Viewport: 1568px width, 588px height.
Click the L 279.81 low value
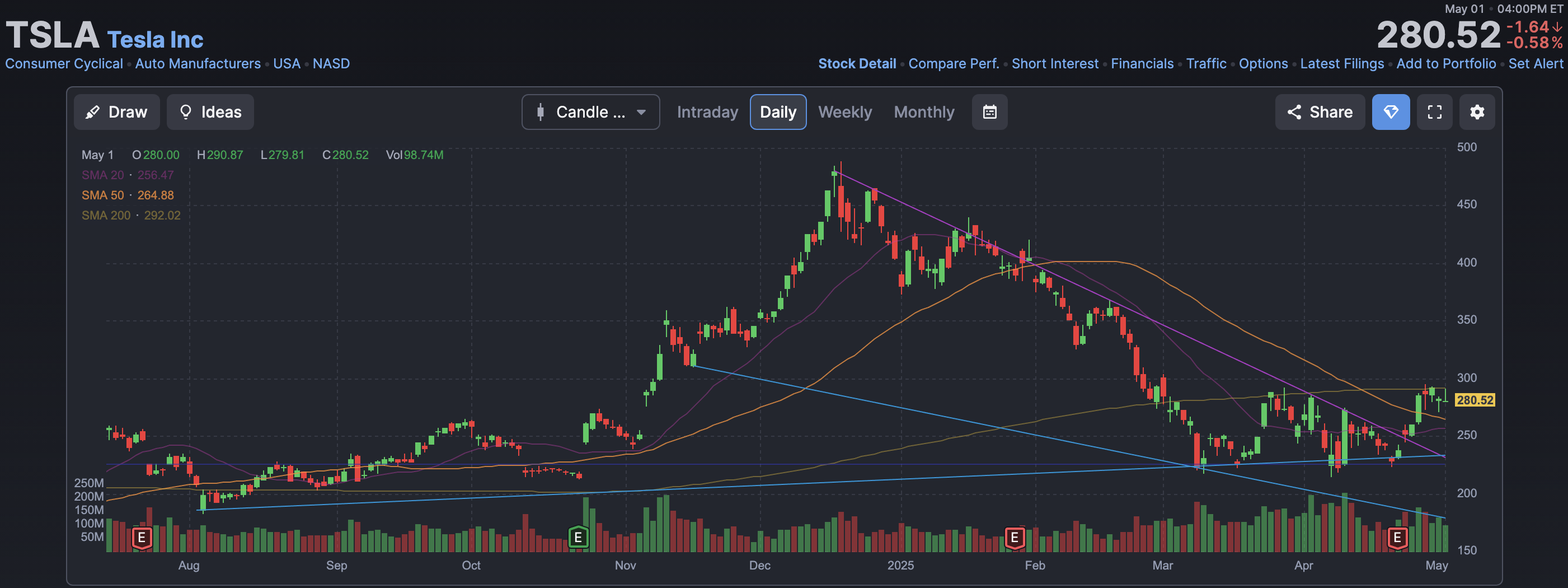point(283,155)
